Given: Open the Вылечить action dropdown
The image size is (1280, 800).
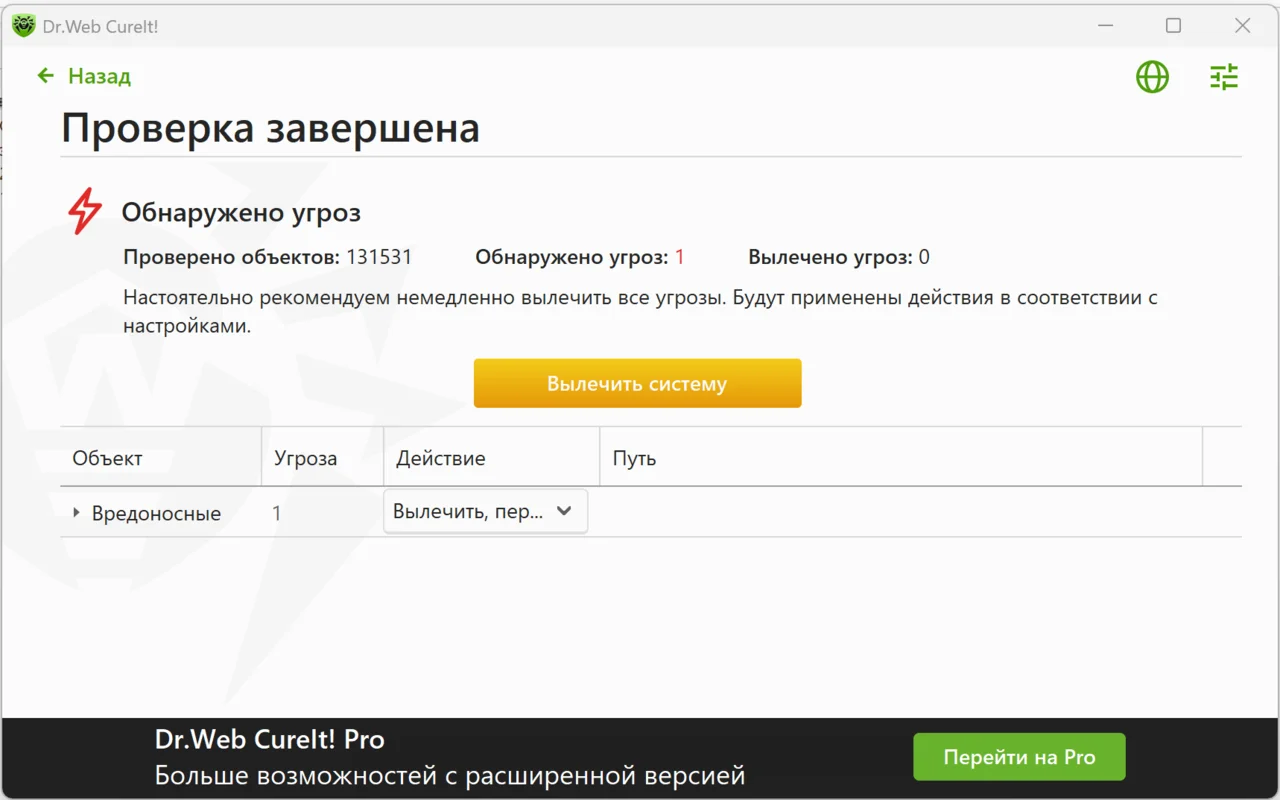Looking at the screenshot, I should [485, 511].
